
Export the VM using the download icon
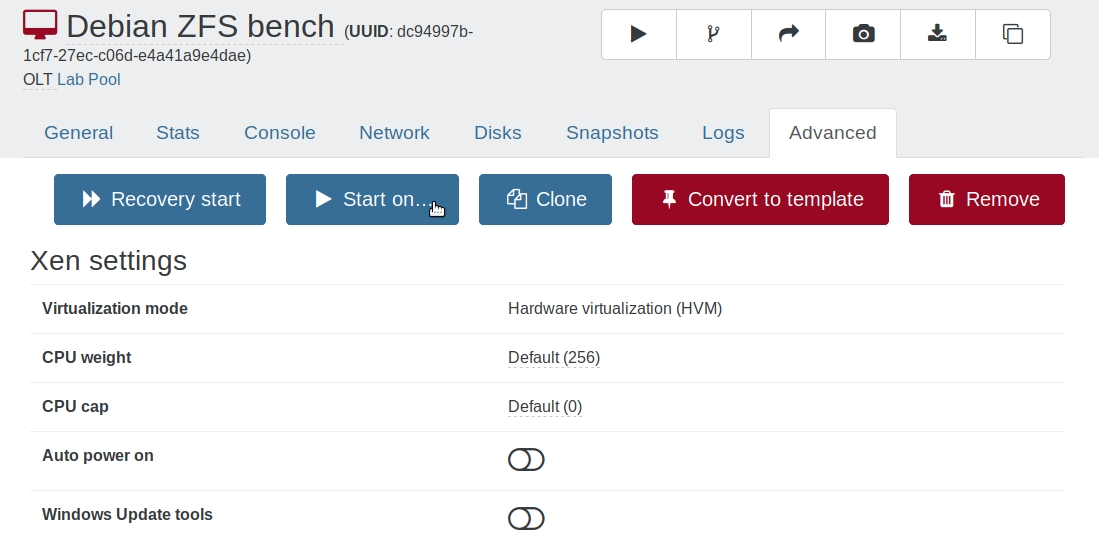(x=938, y=34)
